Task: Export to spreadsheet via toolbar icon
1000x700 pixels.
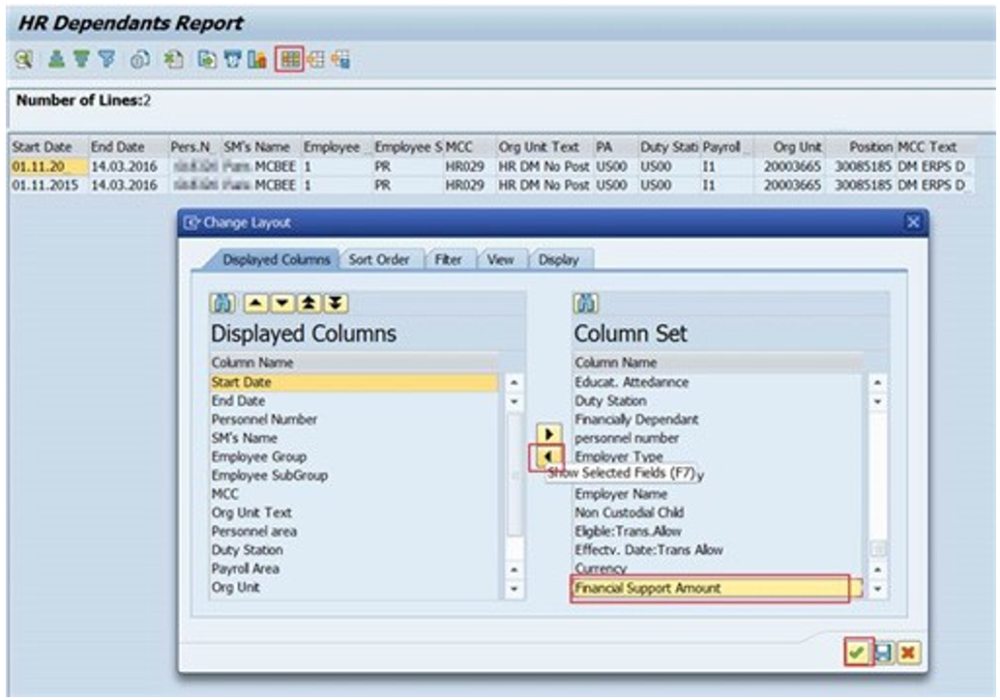Action: (173, 60)
